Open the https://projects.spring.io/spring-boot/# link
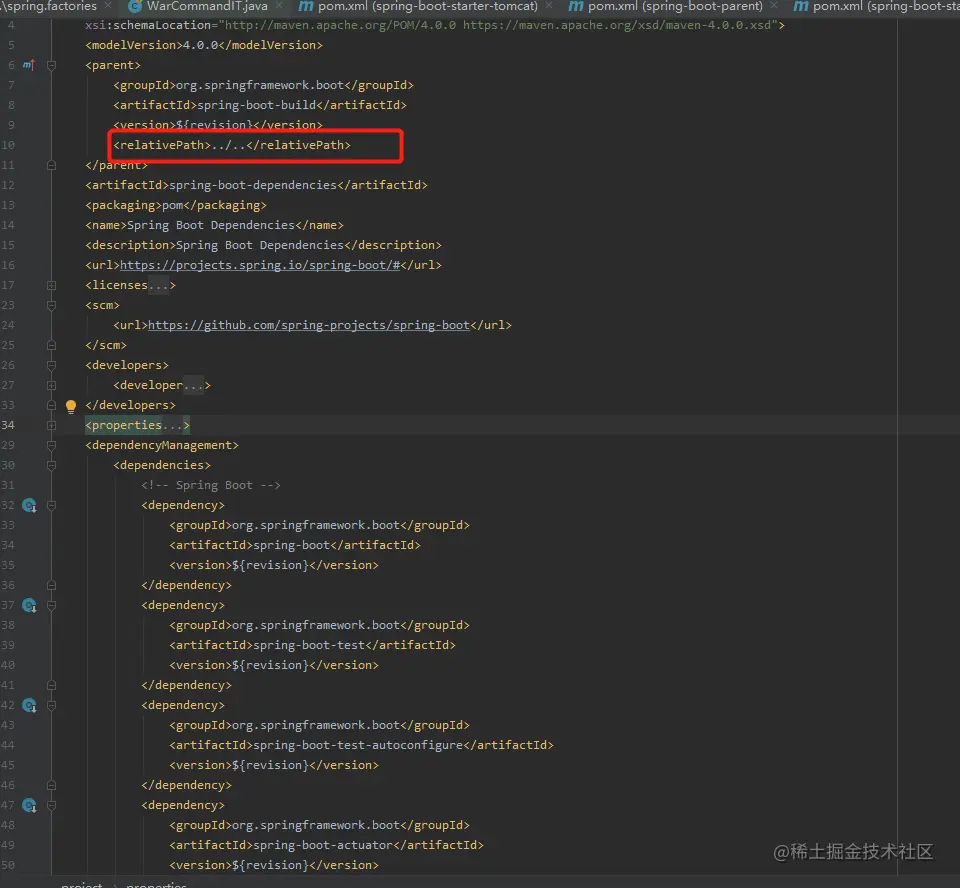This screenshot has height=888, width=960. coord(260,265)
